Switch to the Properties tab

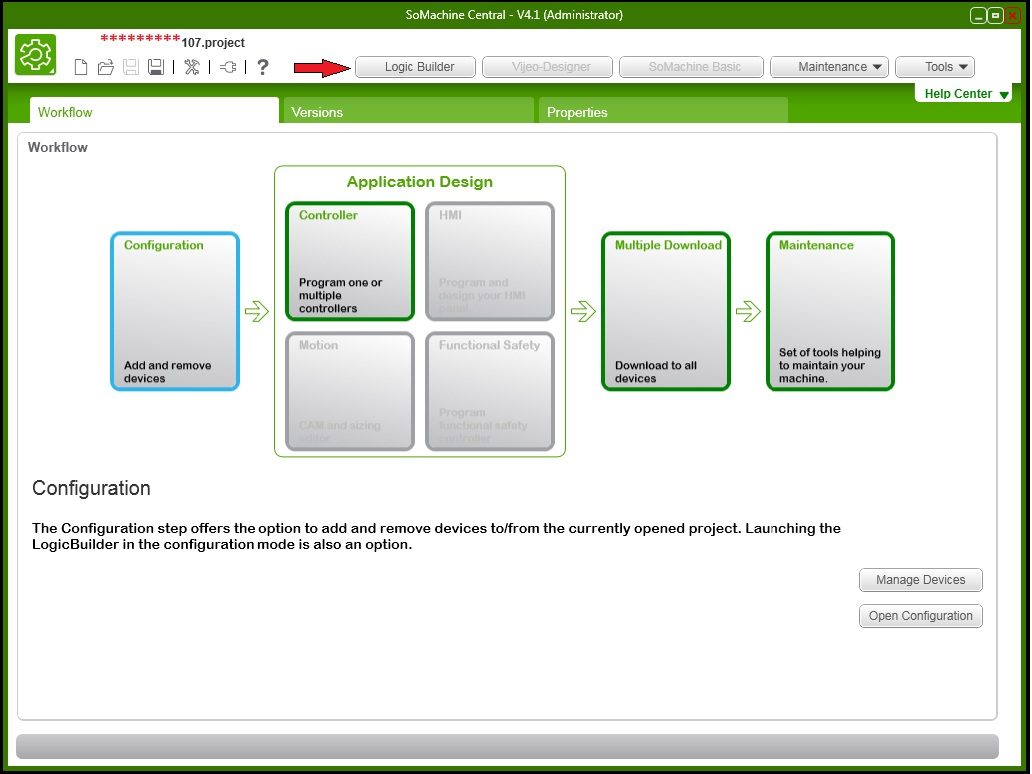663,112
